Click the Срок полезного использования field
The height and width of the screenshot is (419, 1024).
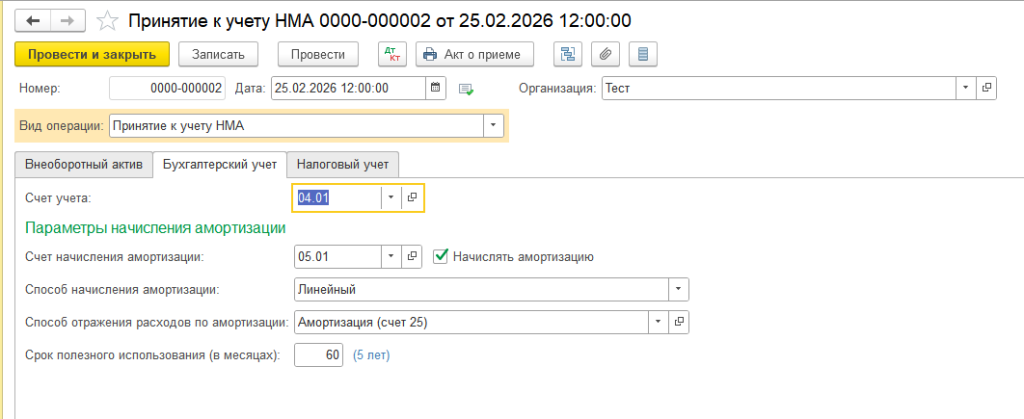point(319,355)
